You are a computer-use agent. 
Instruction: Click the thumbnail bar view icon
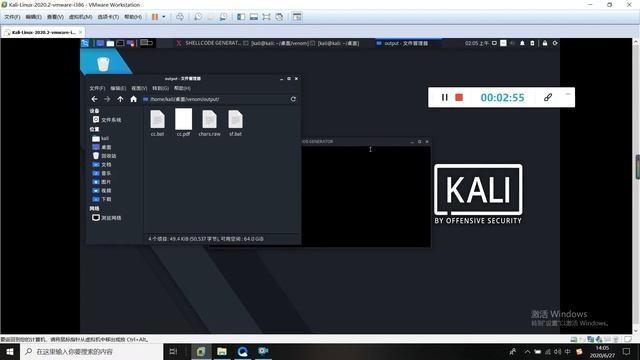point(253,17)
